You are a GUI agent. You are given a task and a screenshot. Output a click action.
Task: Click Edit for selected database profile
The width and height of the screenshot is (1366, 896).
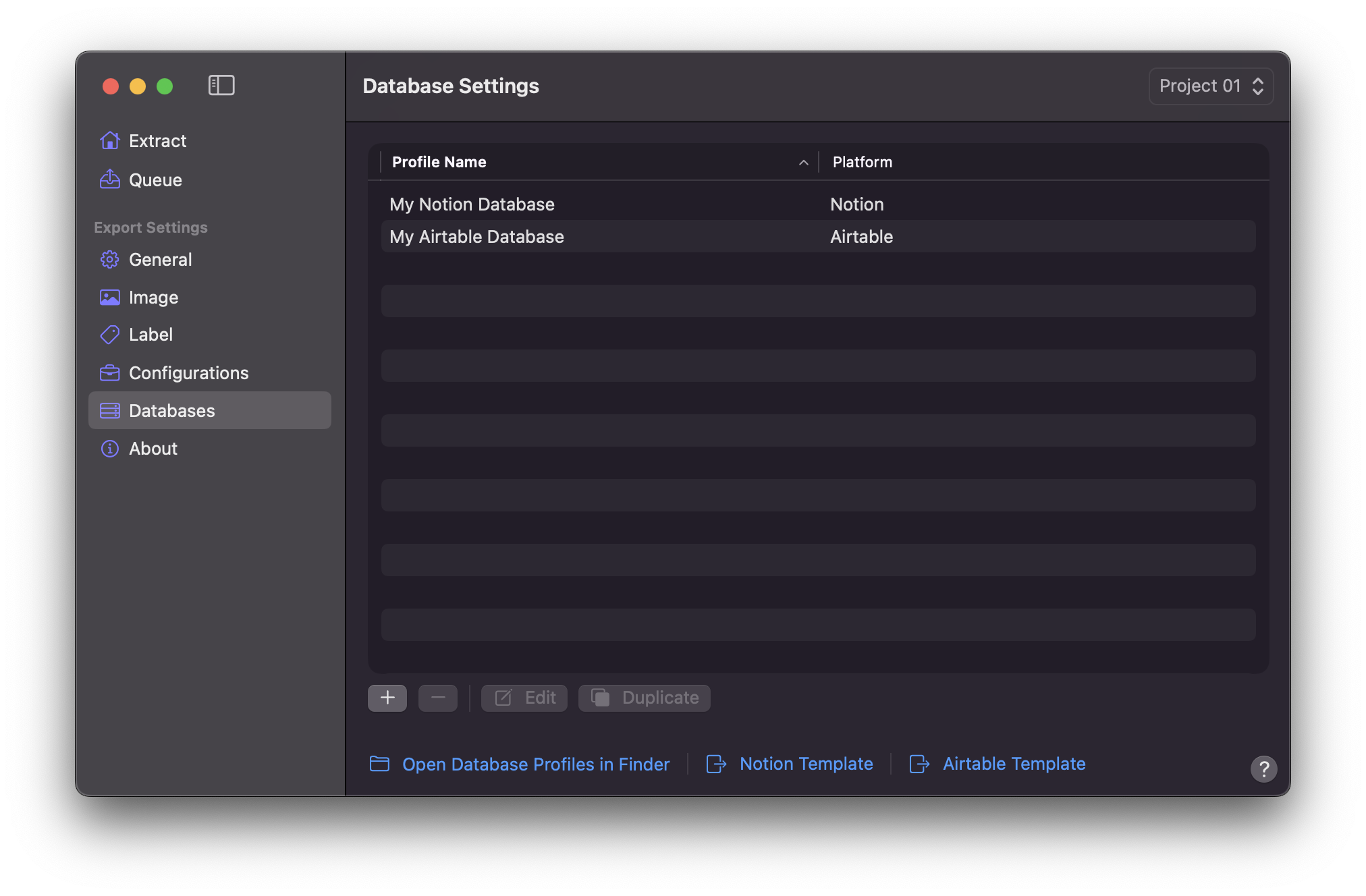[526, 697]
